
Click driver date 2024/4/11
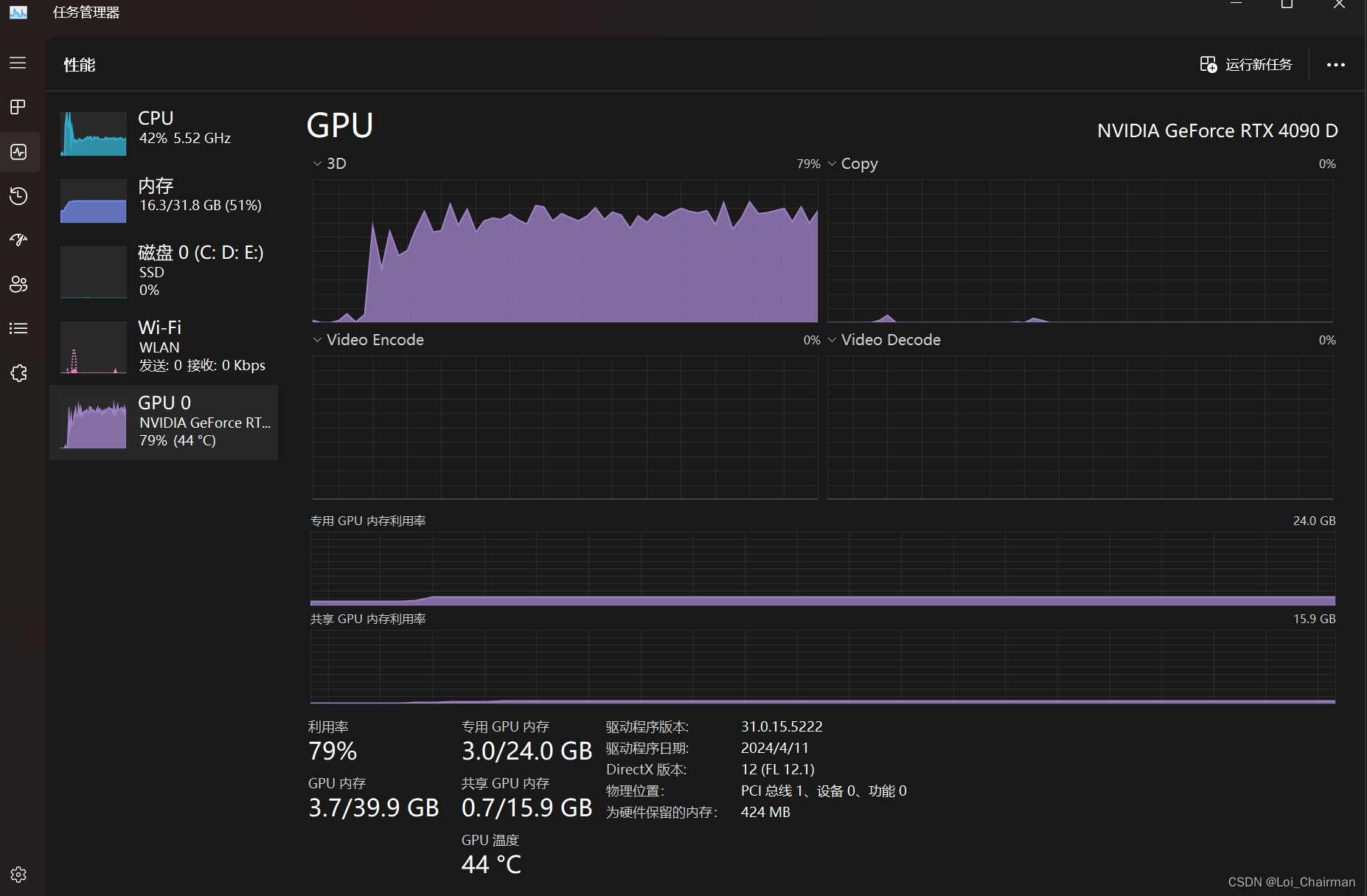[x=775, y=749]
